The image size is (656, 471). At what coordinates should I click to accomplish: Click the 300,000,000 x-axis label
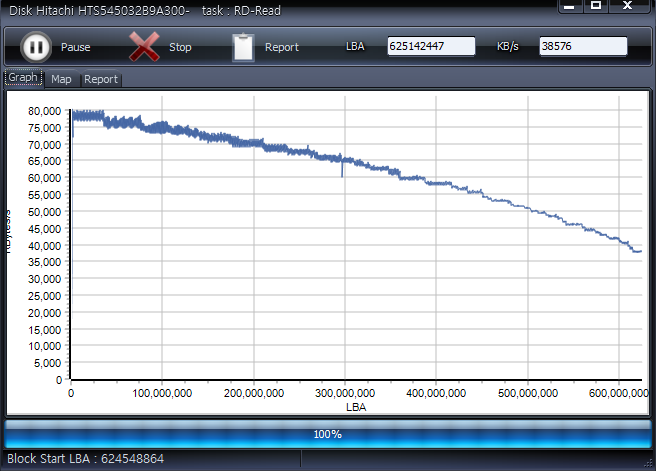pyautogui.click(x=345, y=393)
